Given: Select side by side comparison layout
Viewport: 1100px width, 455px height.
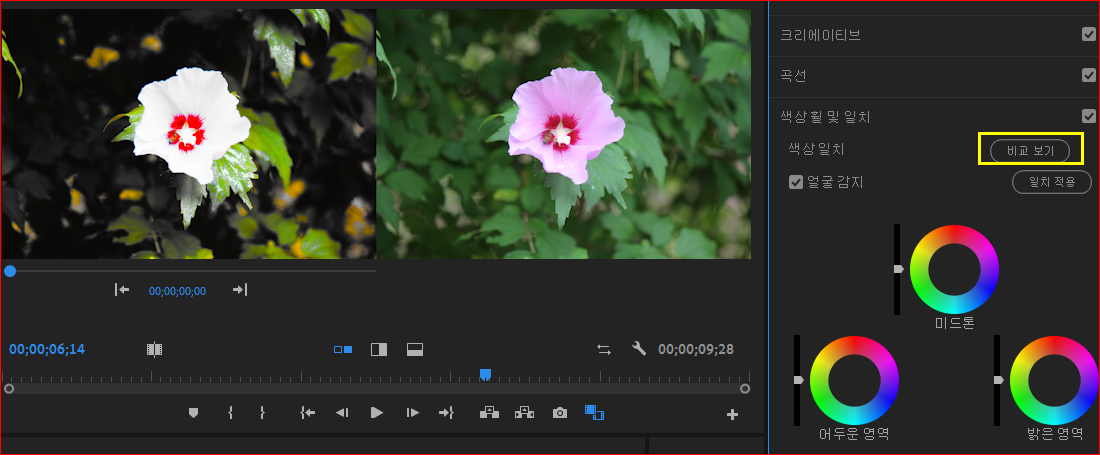Looking at the screenshot, I should coord(343,349).
